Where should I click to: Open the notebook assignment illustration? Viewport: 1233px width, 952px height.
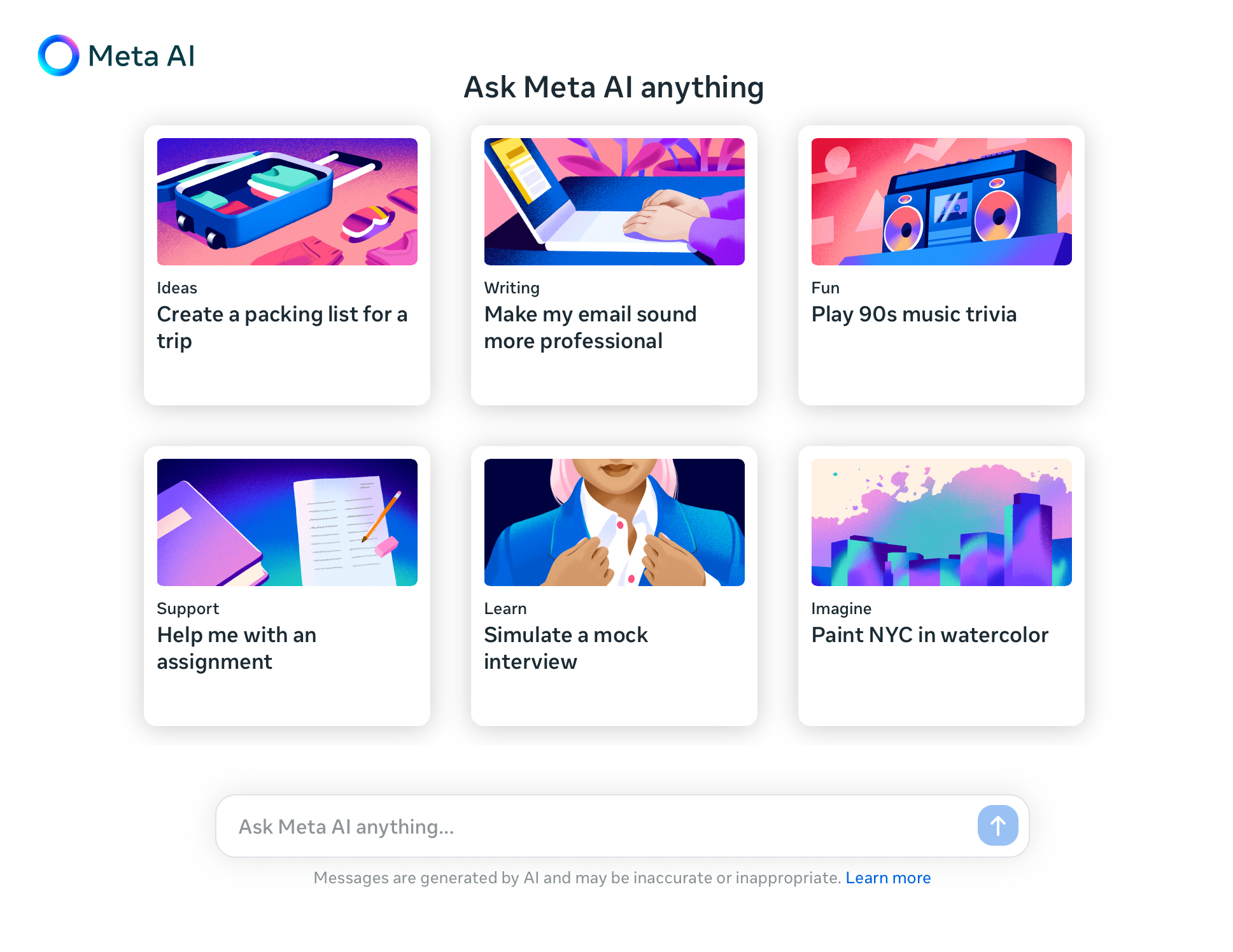point(287,522)
